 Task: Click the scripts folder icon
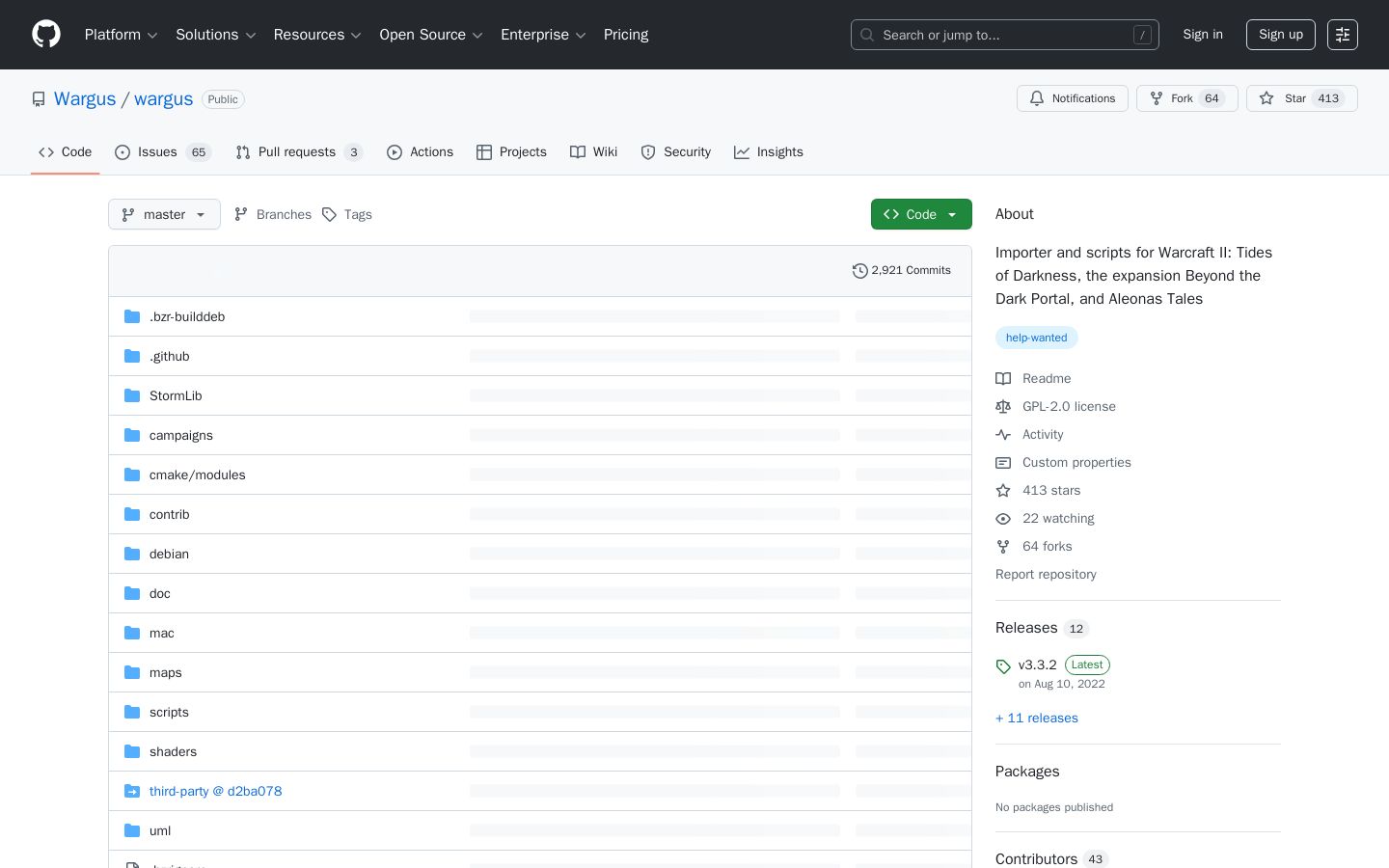(132, 712)
